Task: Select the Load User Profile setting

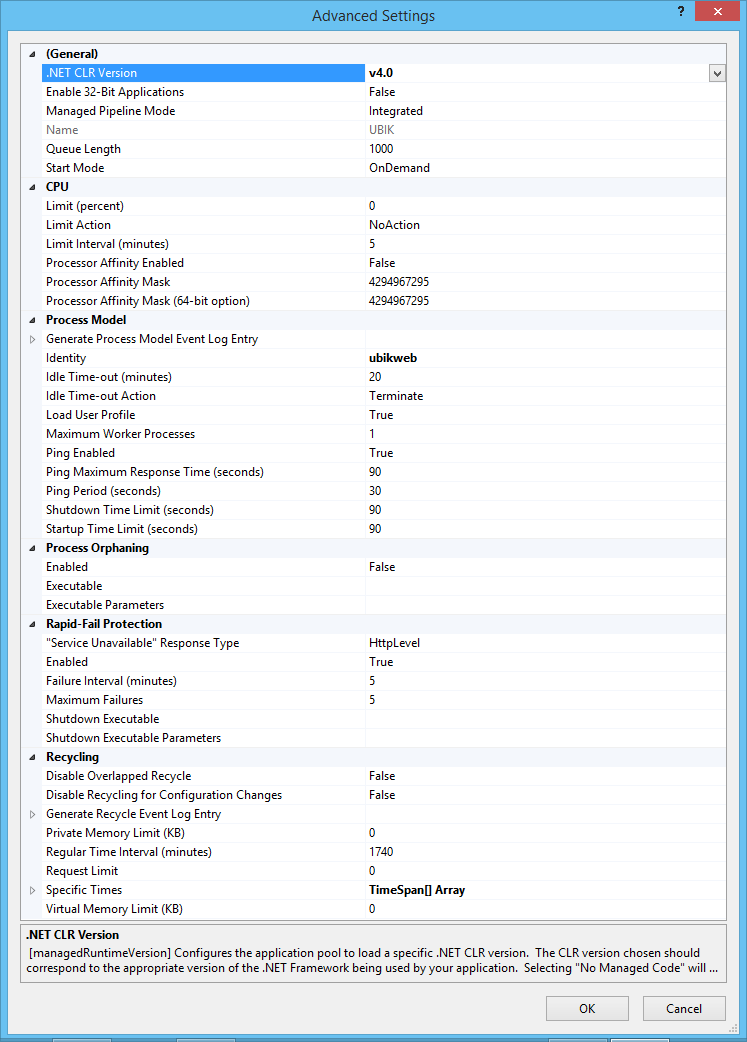Action: point(90,415)
